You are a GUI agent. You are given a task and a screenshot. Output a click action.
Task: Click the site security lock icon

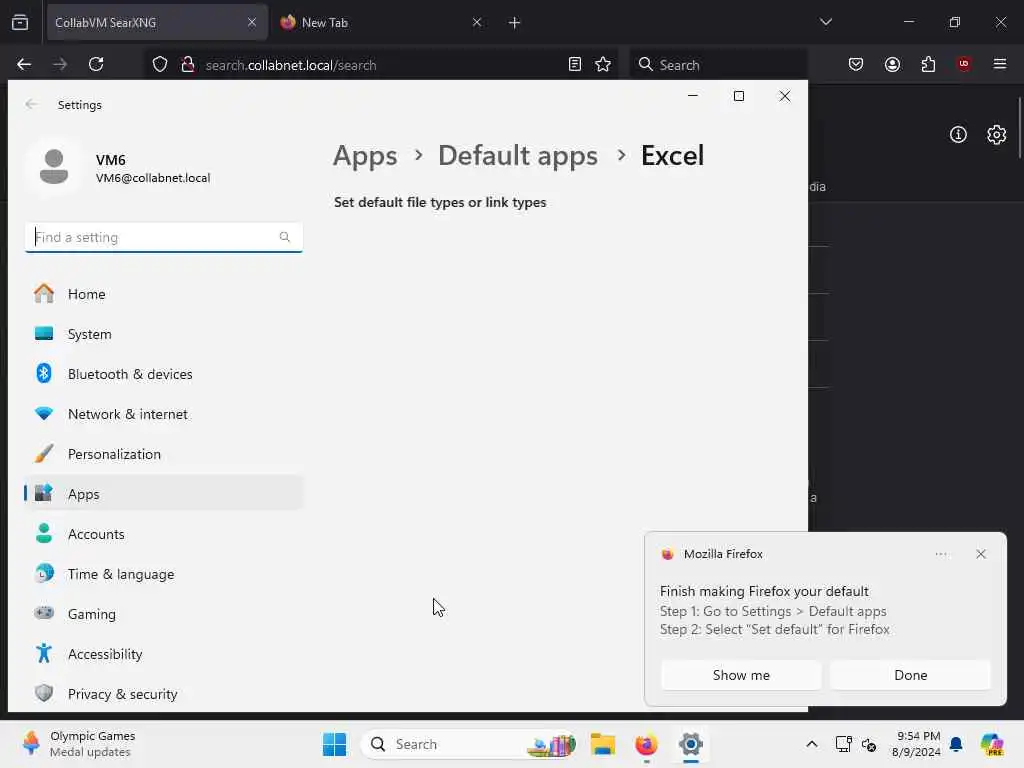188,65
